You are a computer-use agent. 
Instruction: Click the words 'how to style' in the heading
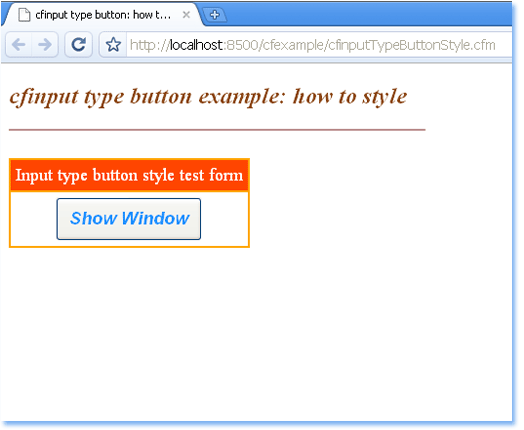[350, 97]
